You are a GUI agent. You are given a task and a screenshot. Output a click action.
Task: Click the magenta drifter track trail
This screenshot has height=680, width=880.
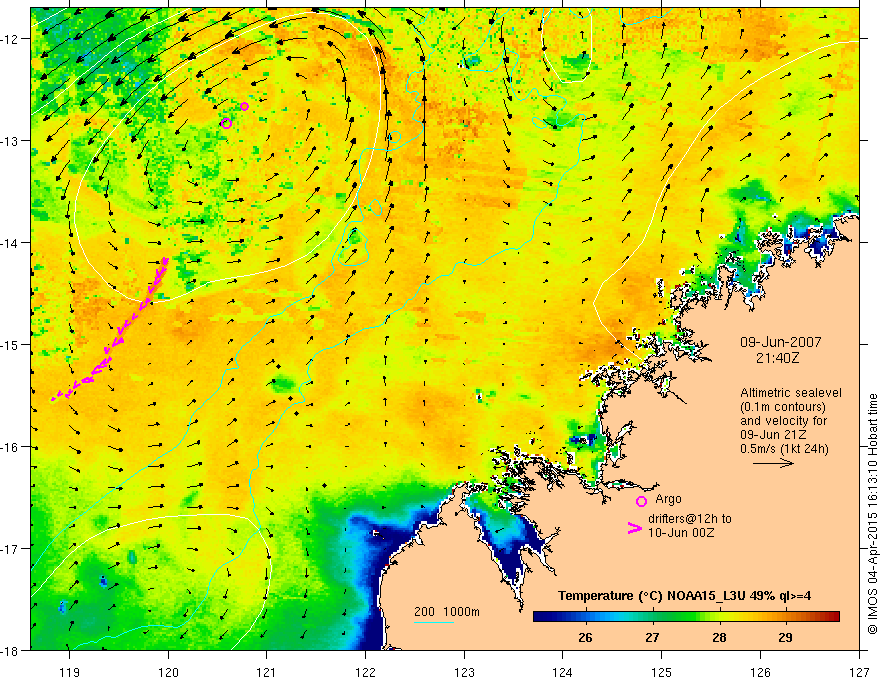pyautogui.click(x=111, y=329)
